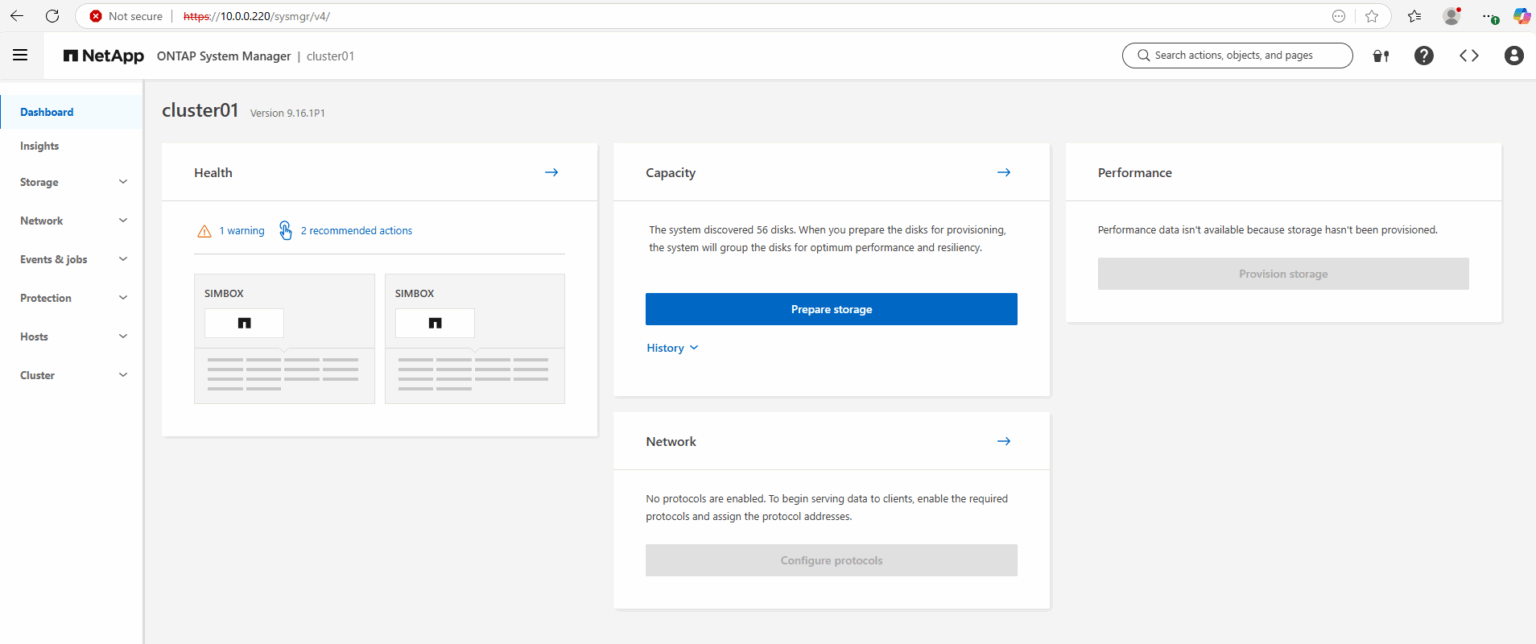Click the search actions and pages field
1536x644 pixels.
click(1237, 55)
